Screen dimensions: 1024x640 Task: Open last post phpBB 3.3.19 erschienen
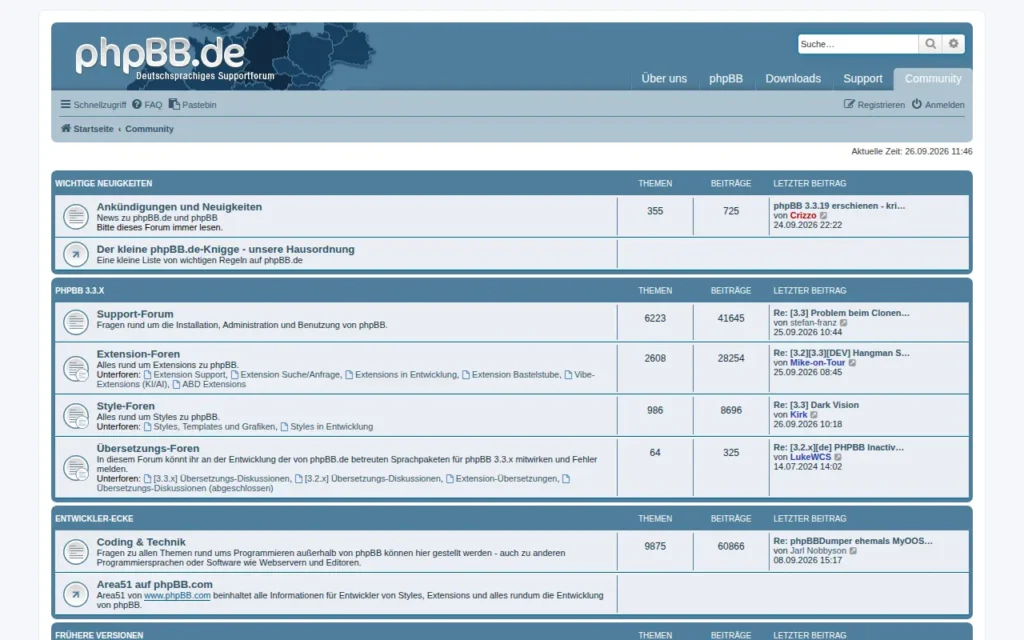coord(839,206)
